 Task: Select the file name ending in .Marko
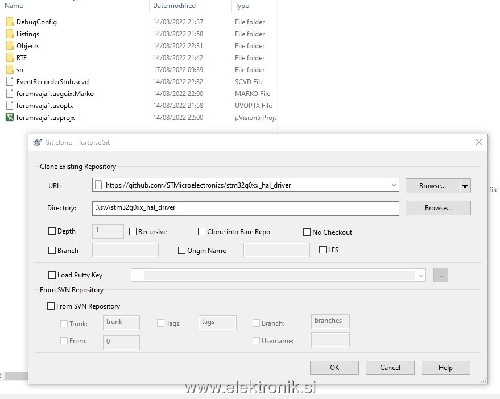tap(55, 94)
